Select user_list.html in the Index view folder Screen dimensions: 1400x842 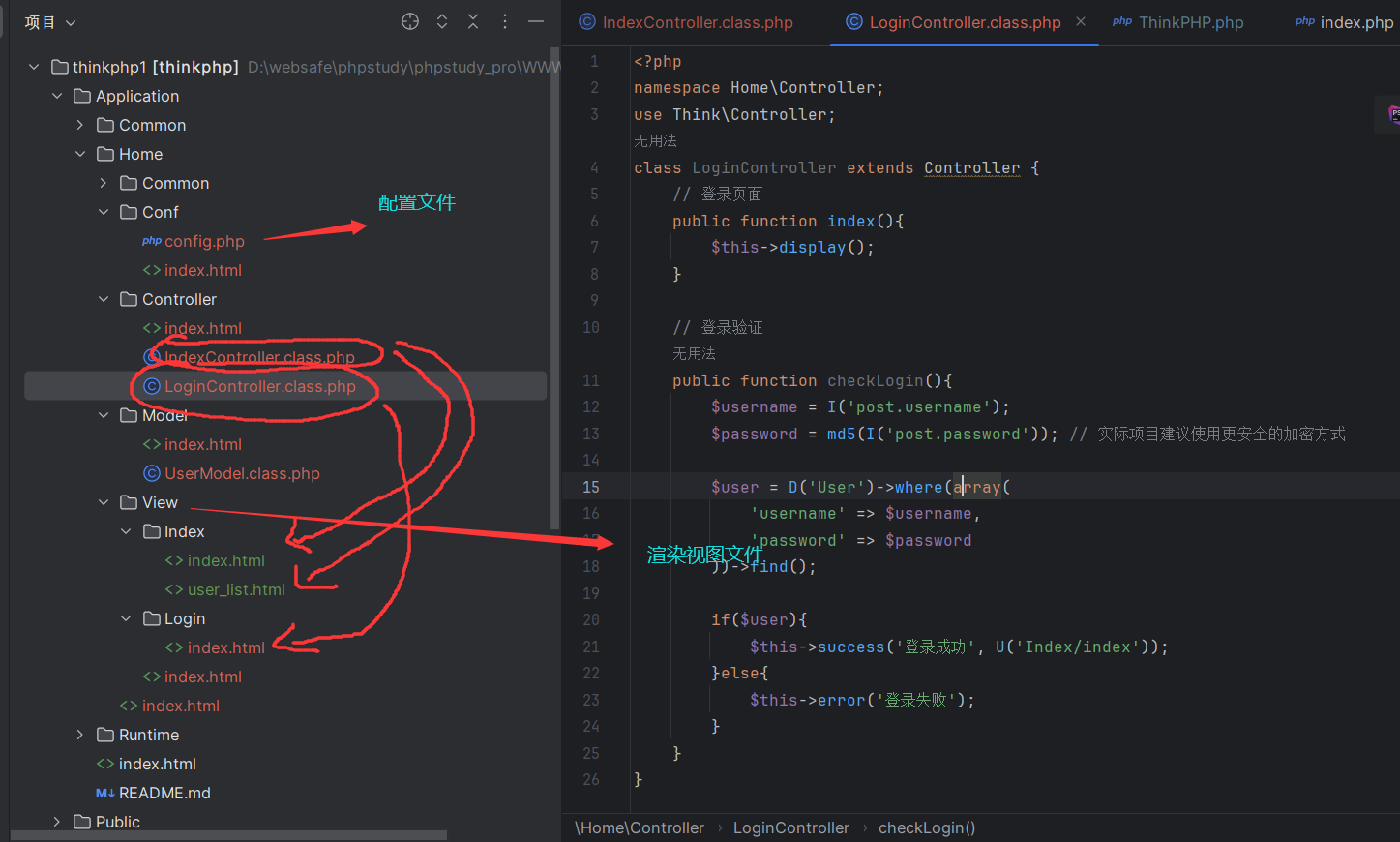point(236,589)
